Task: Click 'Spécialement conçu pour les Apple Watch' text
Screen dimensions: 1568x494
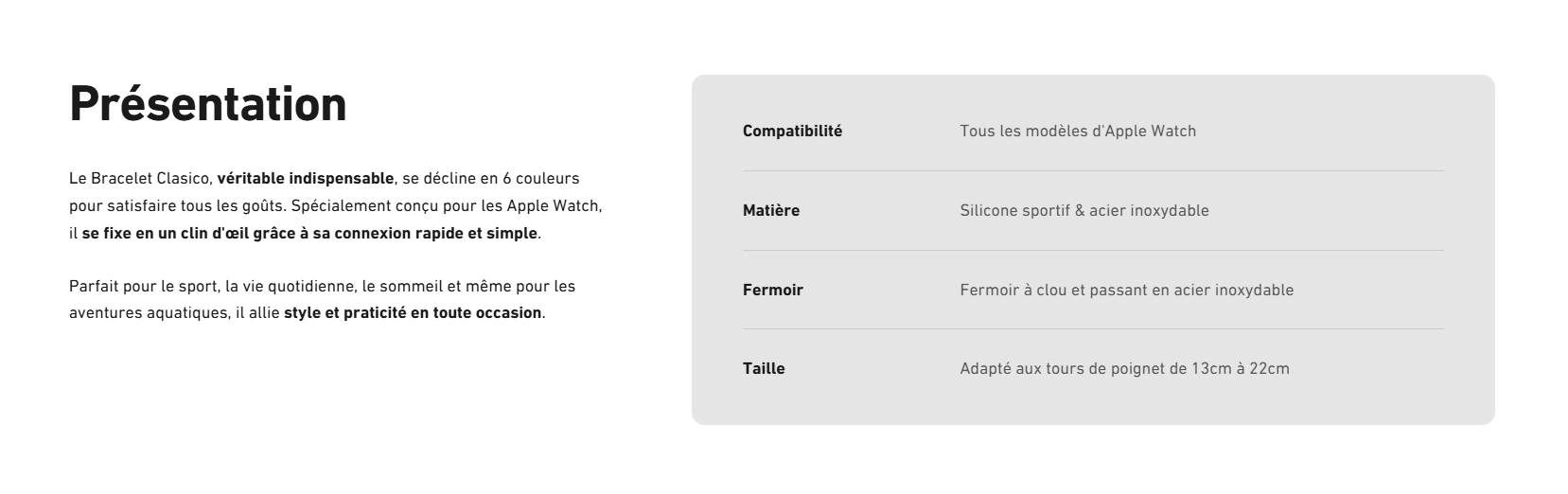Action: coord(447,205)
